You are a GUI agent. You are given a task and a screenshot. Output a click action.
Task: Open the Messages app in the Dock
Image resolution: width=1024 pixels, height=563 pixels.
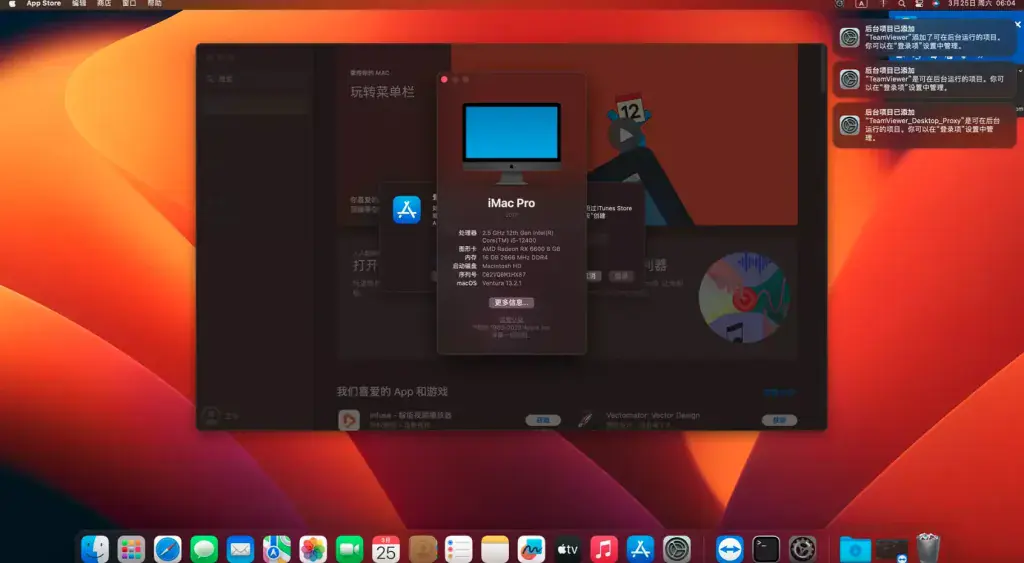click(204, 549)
